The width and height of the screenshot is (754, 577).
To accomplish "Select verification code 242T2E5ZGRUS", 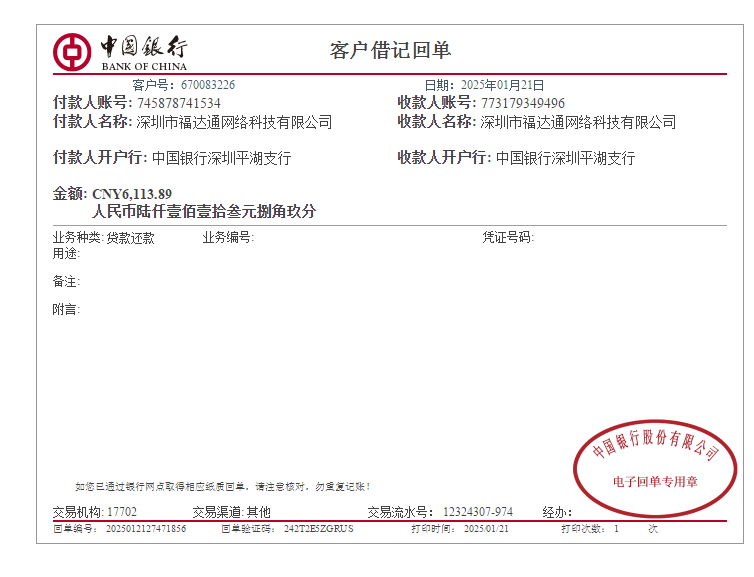I will tap(318, 529).
